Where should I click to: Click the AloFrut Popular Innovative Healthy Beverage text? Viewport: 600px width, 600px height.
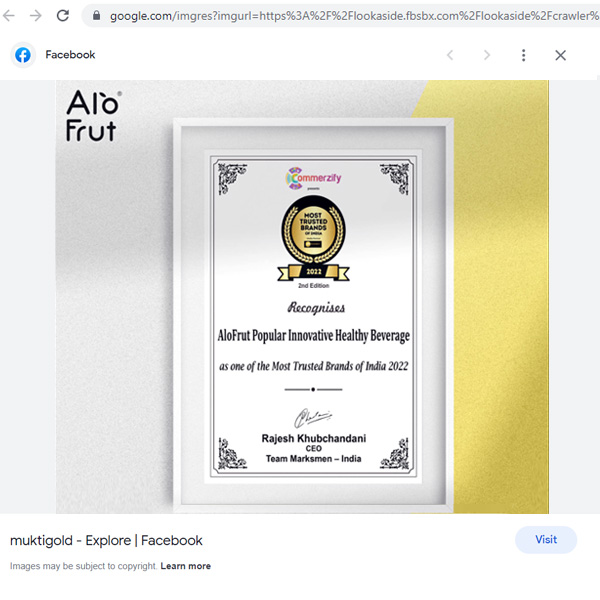[x=314, y=336]
